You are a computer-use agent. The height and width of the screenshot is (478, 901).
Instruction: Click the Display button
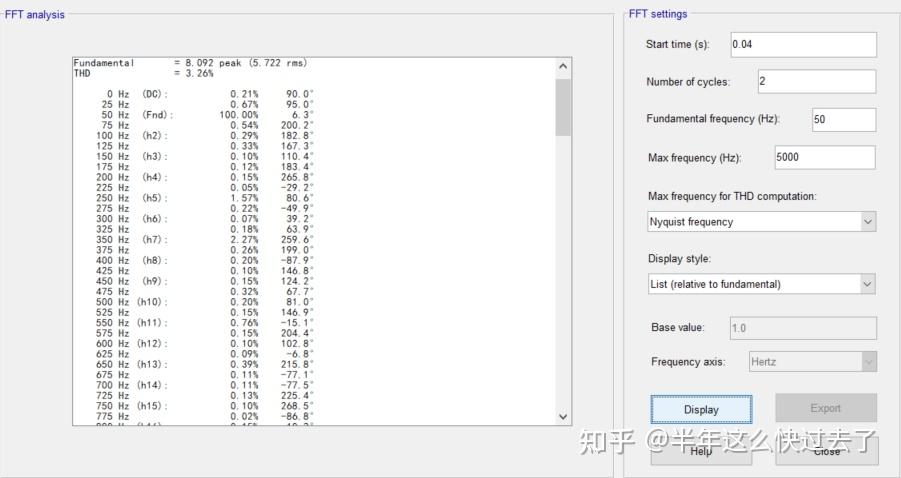[x=701, y=410]
